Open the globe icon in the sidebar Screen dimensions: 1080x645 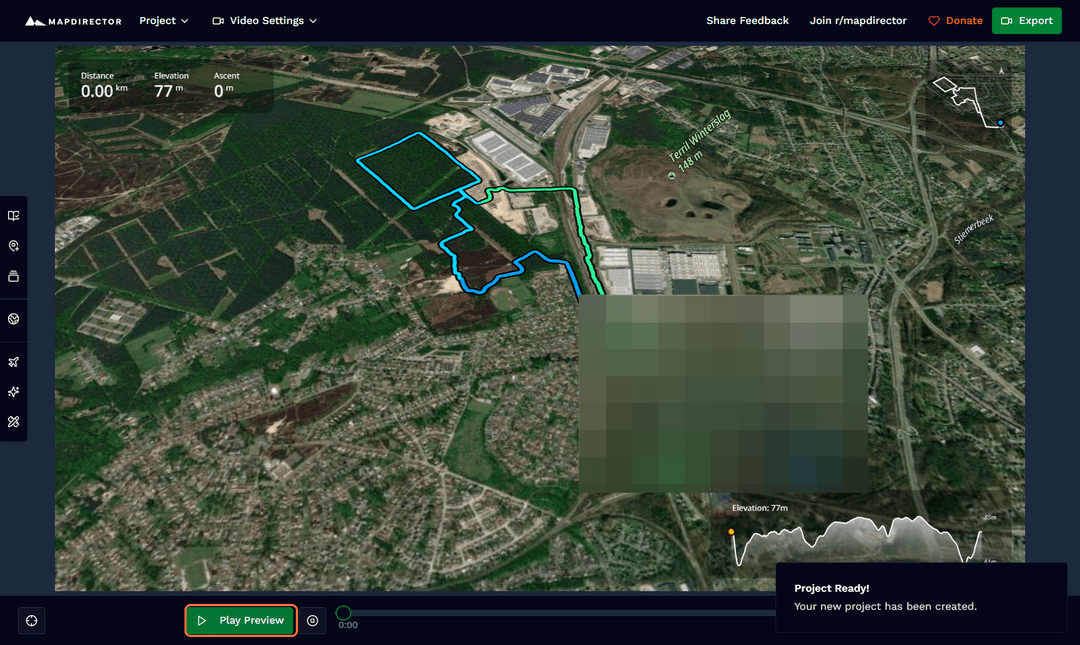tap(14, 320)
